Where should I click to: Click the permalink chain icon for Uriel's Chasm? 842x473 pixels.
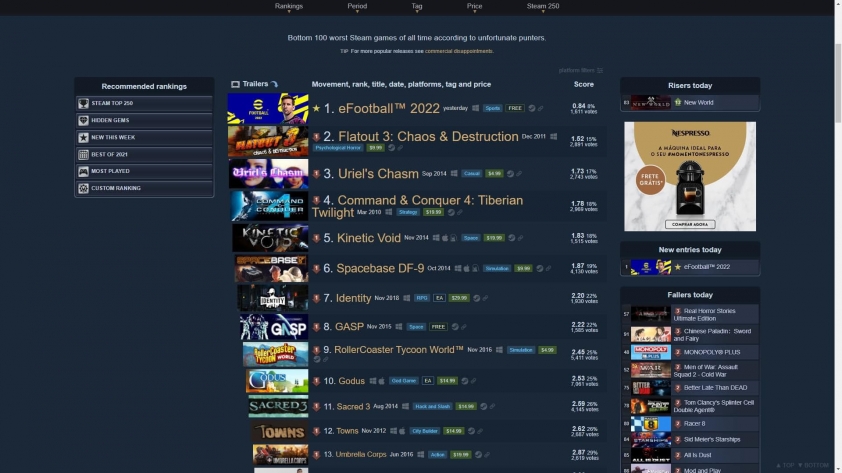click(519, 174)
